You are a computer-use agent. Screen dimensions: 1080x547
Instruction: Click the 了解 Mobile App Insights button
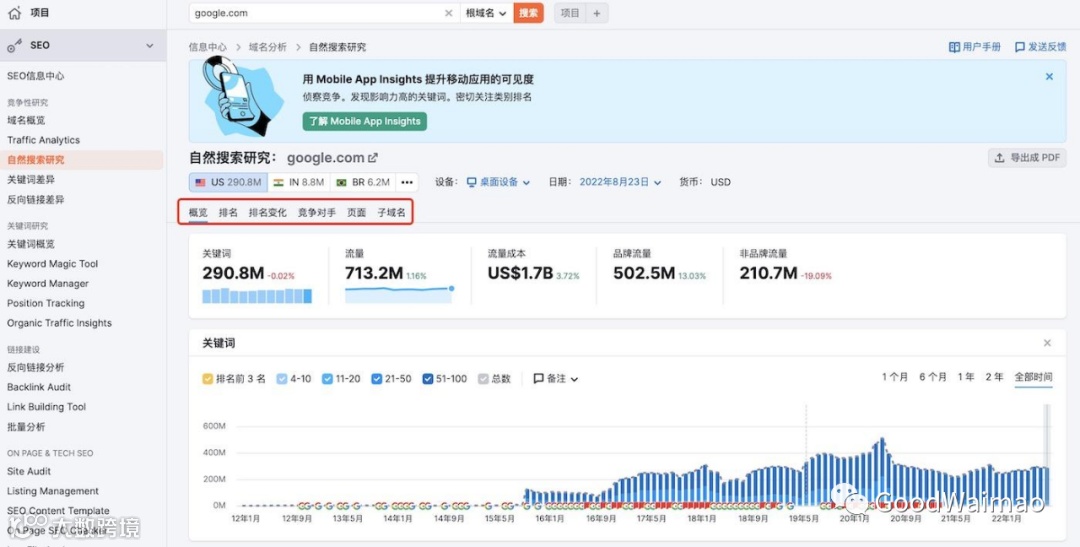tap(365, 121)
